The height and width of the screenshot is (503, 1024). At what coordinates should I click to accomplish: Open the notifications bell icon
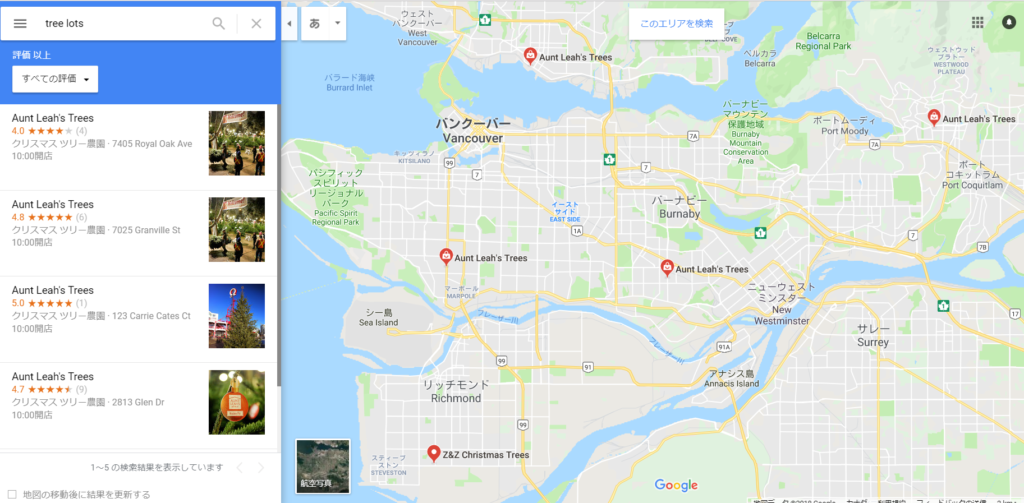click(x=1009, y=23)
